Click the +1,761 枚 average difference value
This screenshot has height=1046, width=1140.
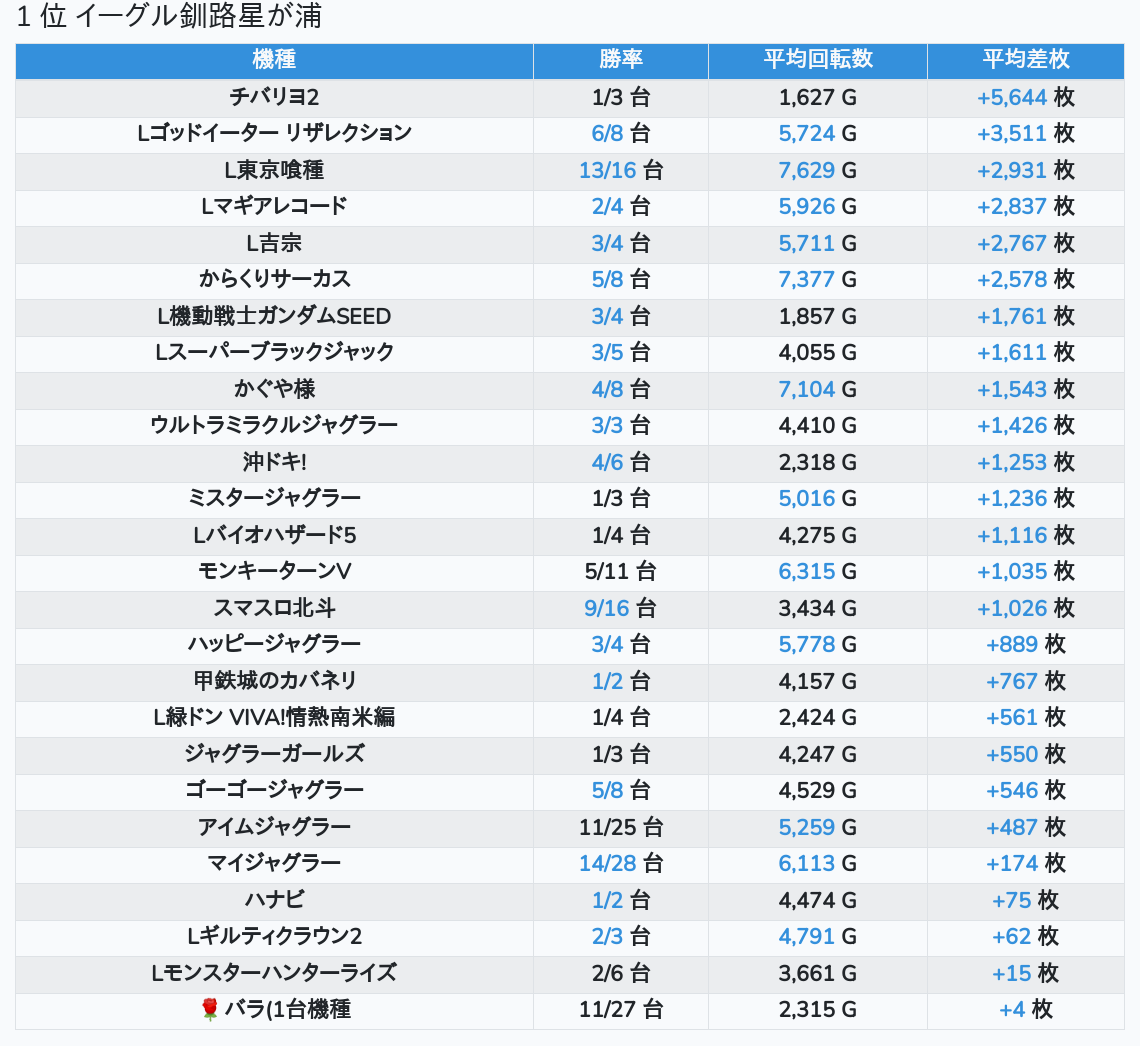point(1026,316)
